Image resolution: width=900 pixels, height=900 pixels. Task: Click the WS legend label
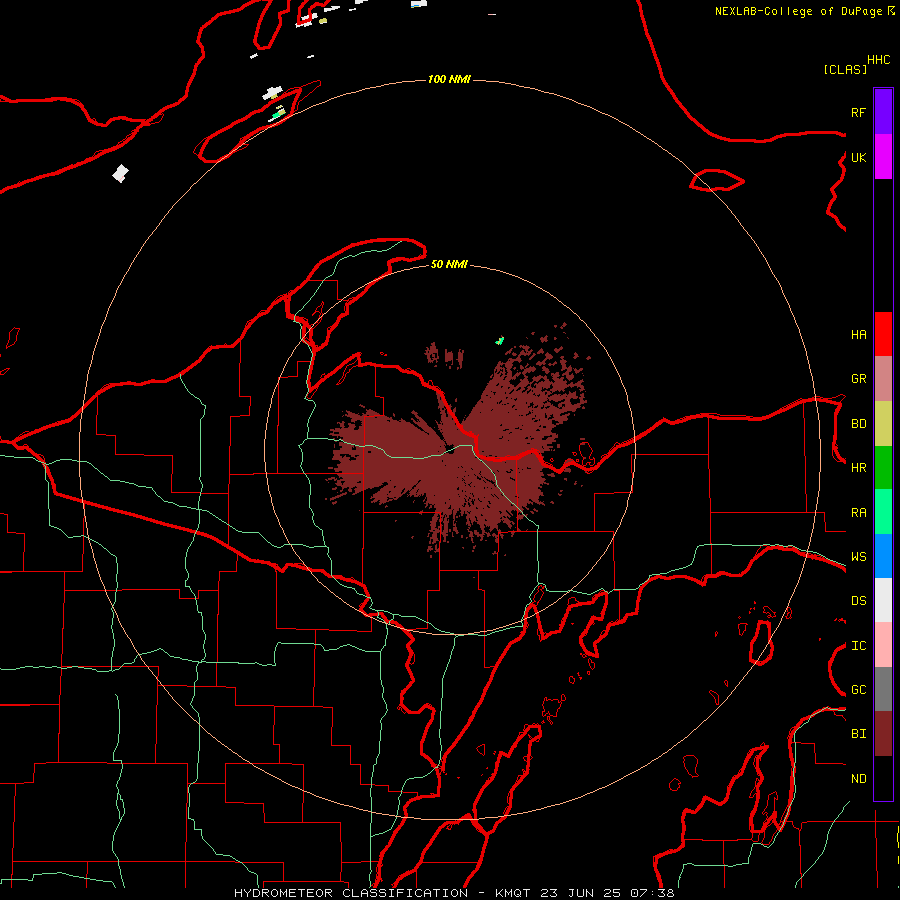859,557
